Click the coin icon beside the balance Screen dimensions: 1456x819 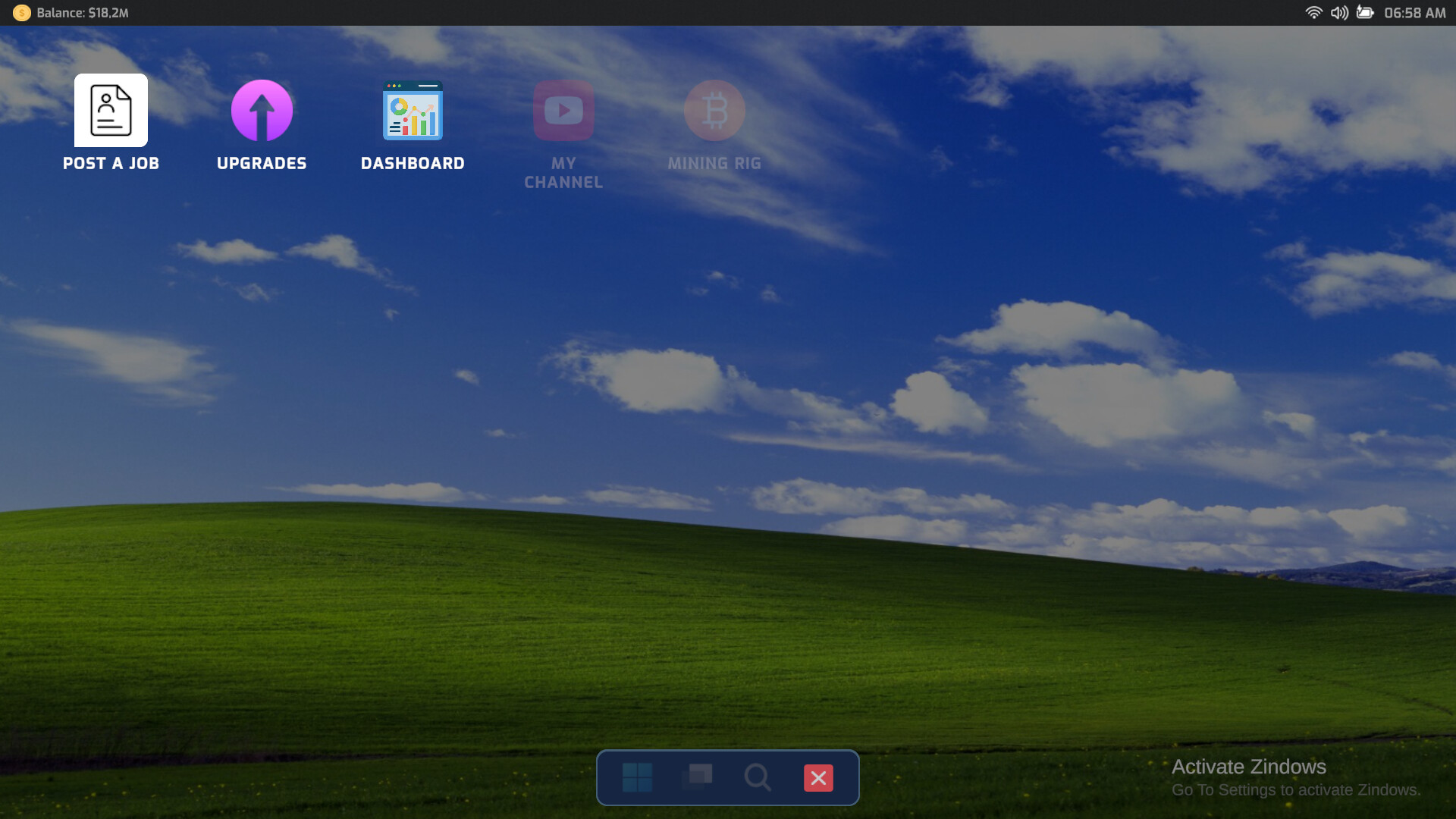click(22, 12)
